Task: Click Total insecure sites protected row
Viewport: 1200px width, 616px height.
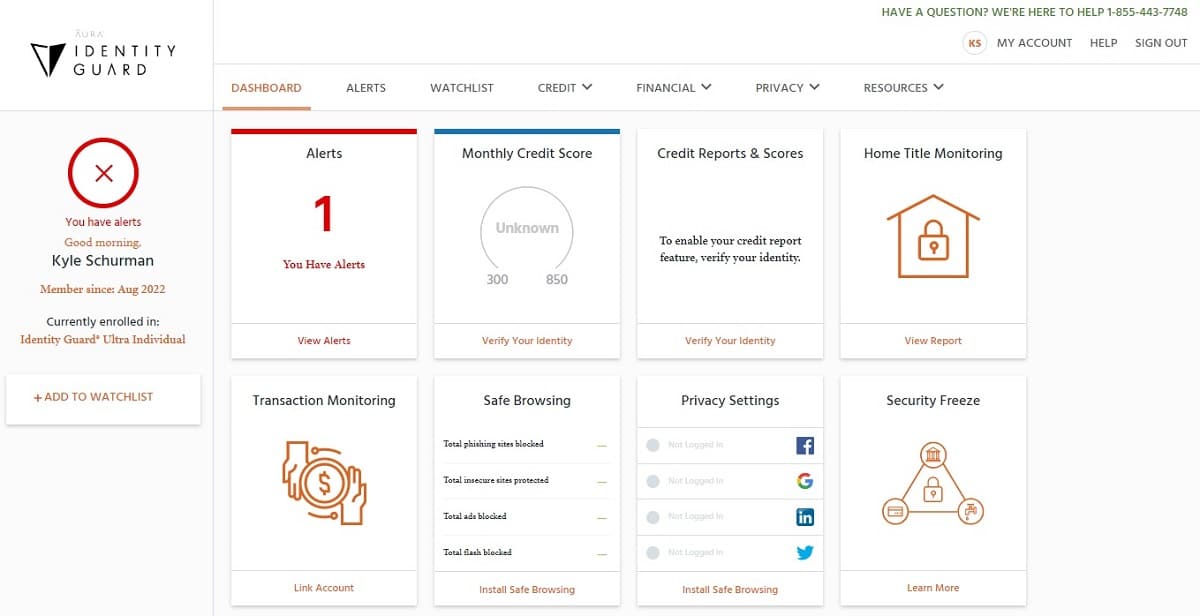Action: [527, 481]
